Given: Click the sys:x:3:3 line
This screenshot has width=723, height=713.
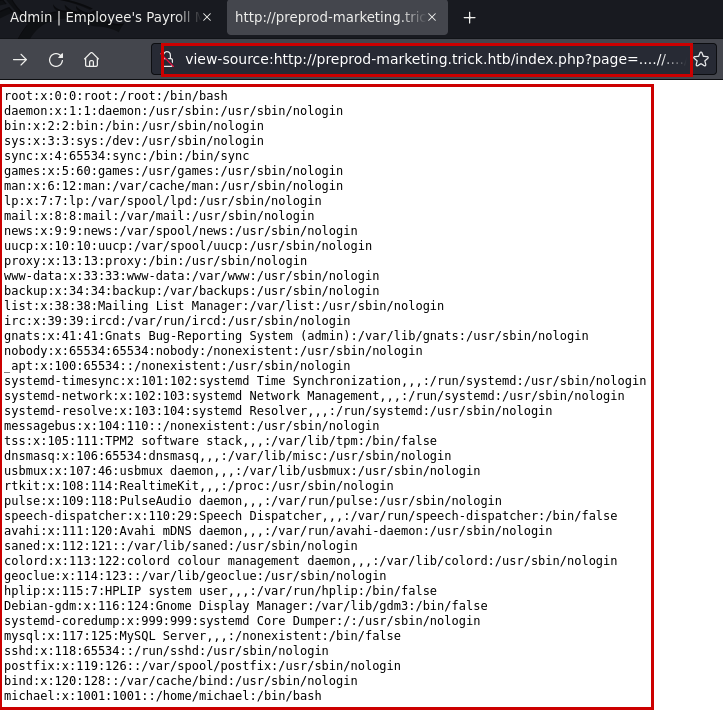Looking at the screenshot, I should (134, 141).
